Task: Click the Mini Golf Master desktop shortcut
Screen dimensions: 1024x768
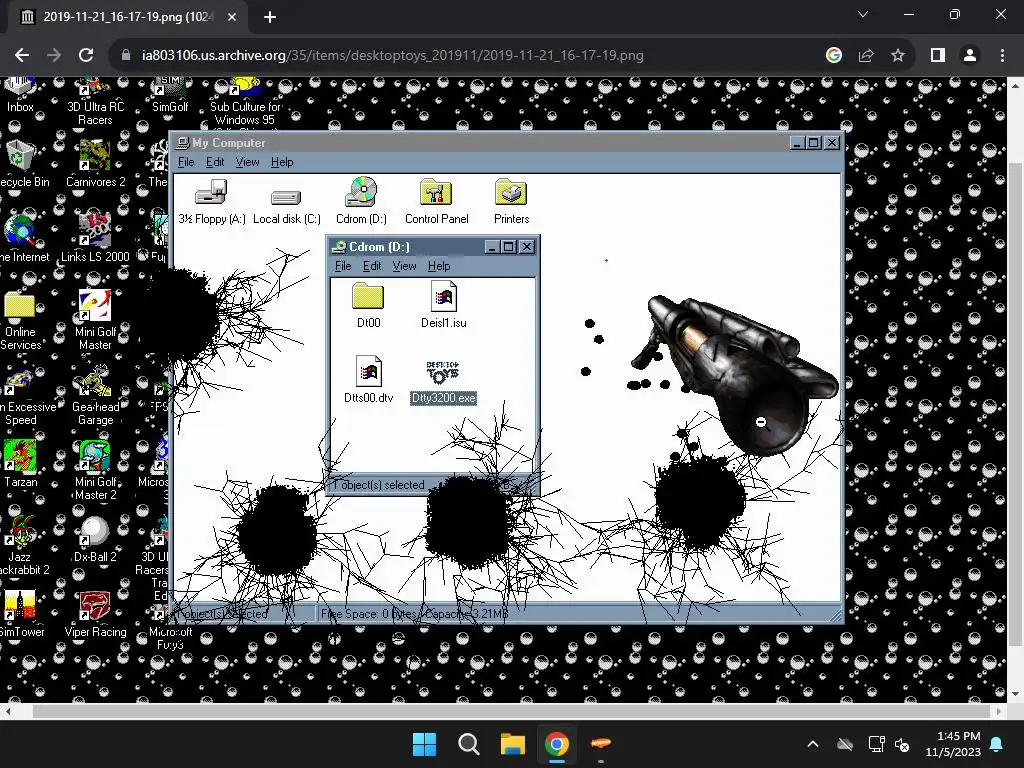Action: point(95,320)
